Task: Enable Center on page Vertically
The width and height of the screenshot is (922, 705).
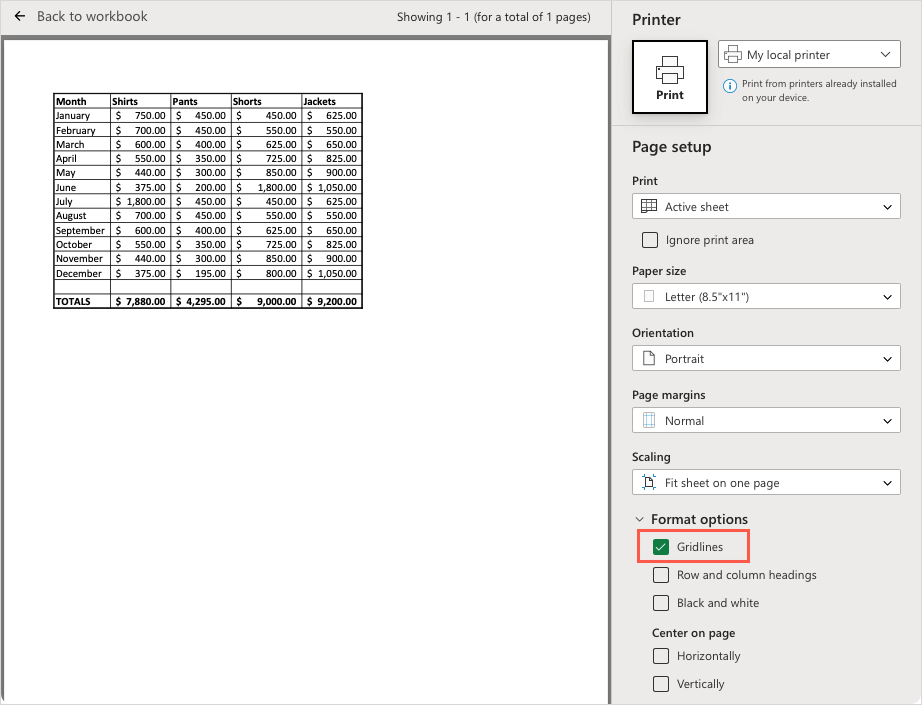Action: (660, 684)
